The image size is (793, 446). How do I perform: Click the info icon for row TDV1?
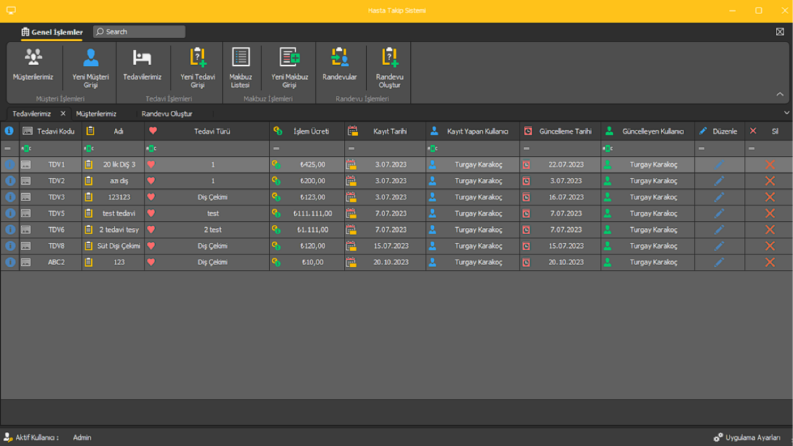10,164
